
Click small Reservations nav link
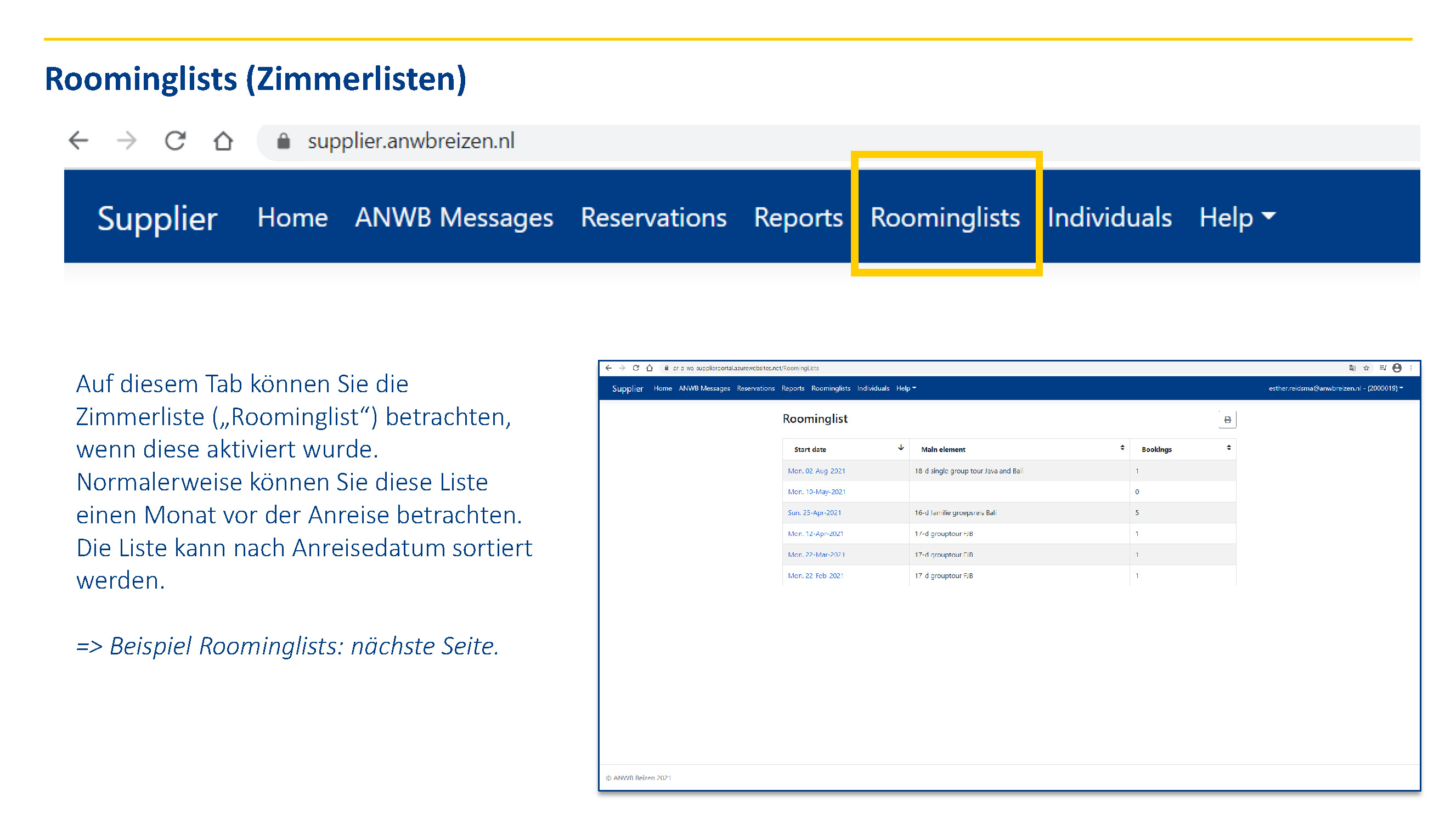point(755,388)
